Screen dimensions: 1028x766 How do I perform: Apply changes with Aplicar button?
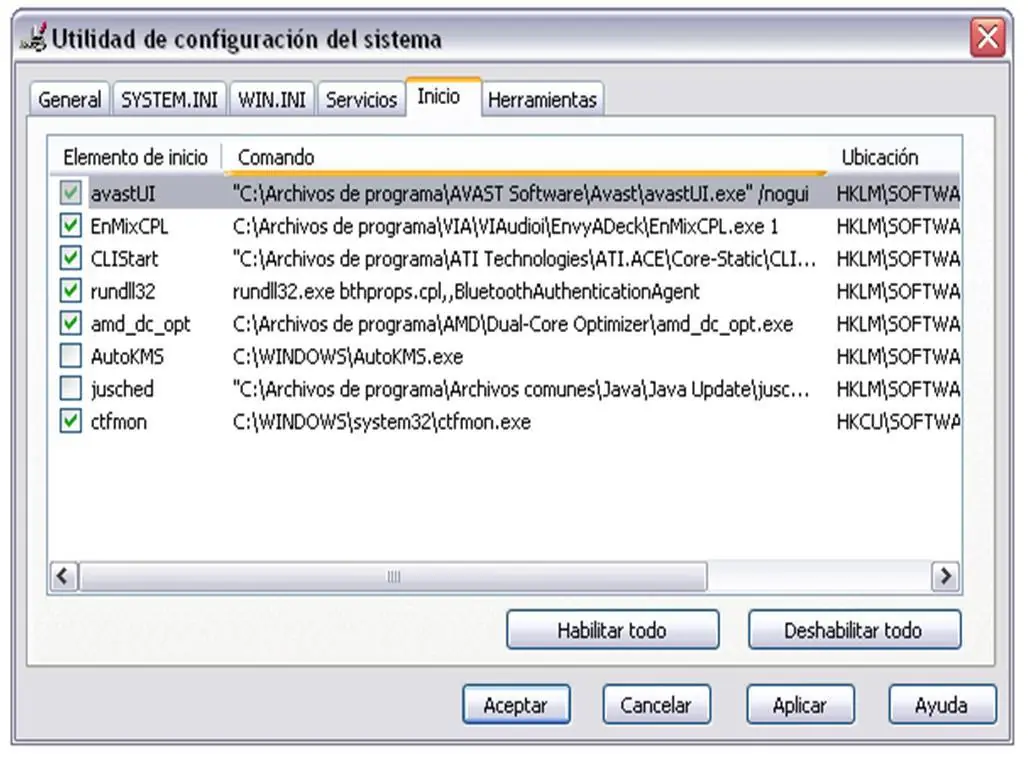pyautogui.click(x=800, y=705)
